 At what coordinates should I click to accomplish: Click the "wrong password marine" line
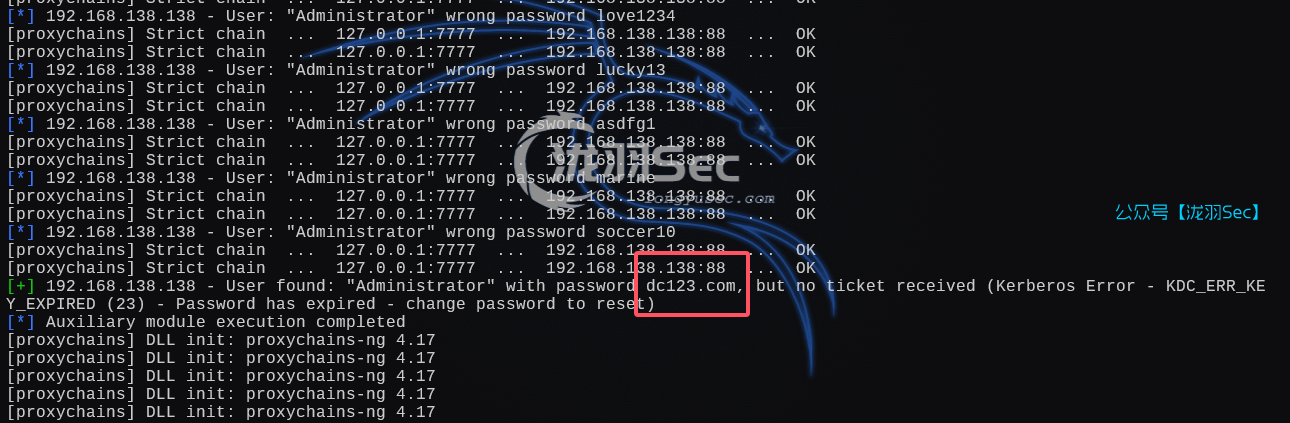point(331,178)
